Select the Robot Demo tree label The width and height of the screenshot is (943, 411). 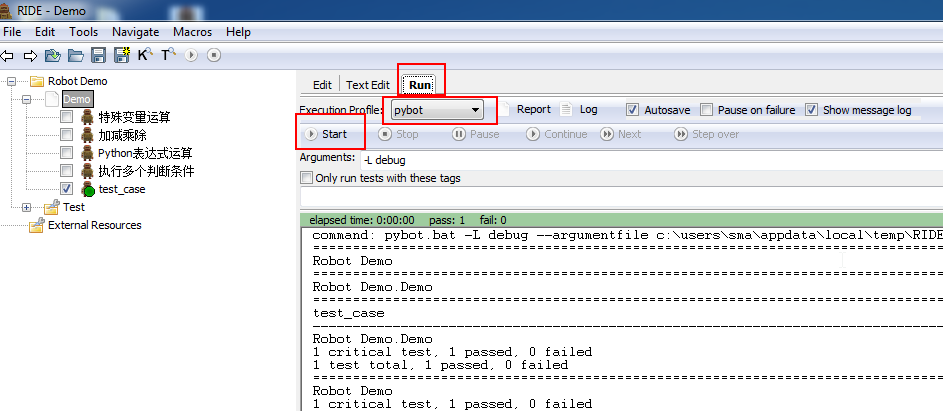coord(78,81)
